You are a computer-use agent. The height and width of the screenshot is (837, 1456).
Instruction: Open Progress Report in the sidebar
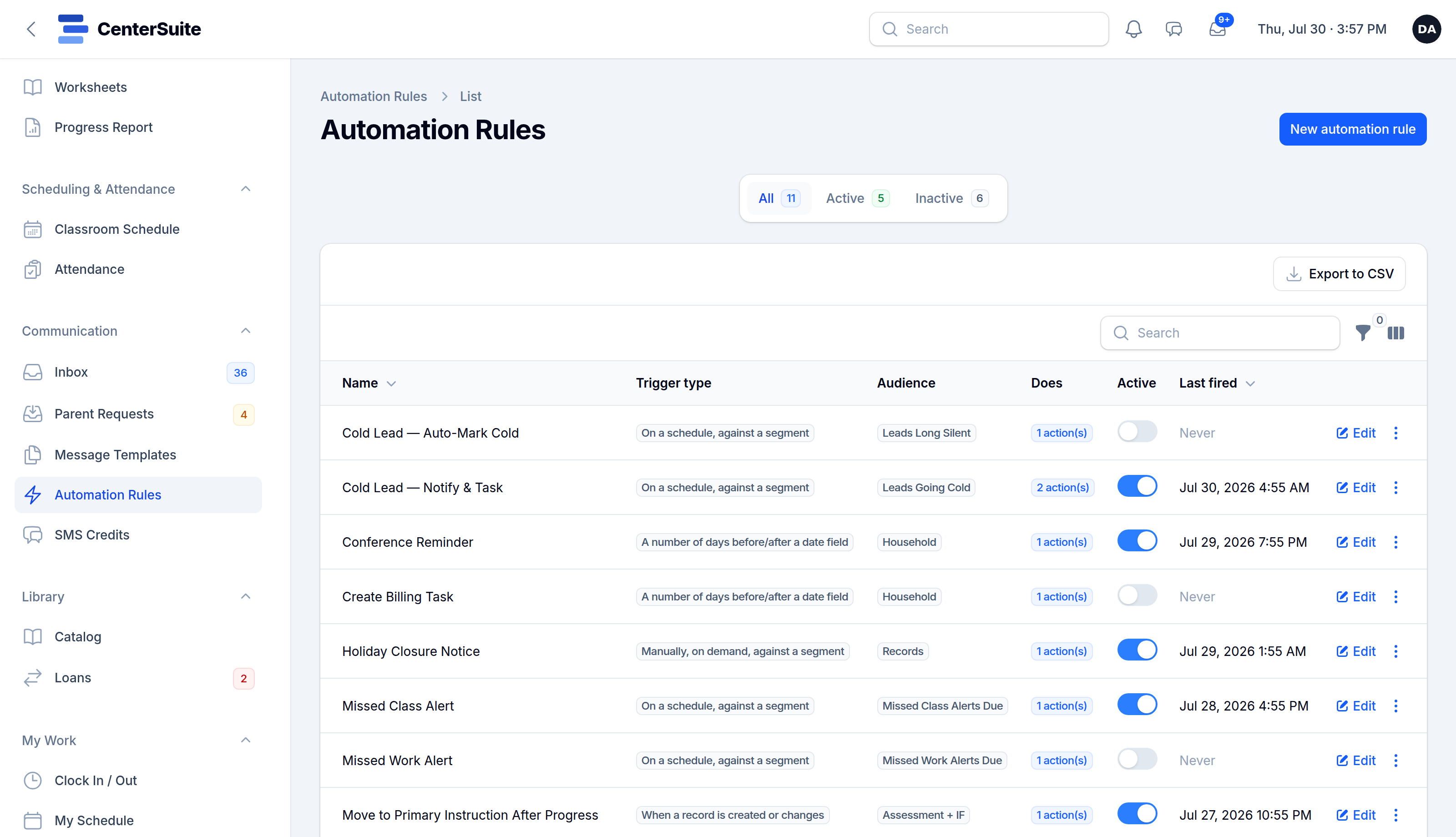click(138, 127)
